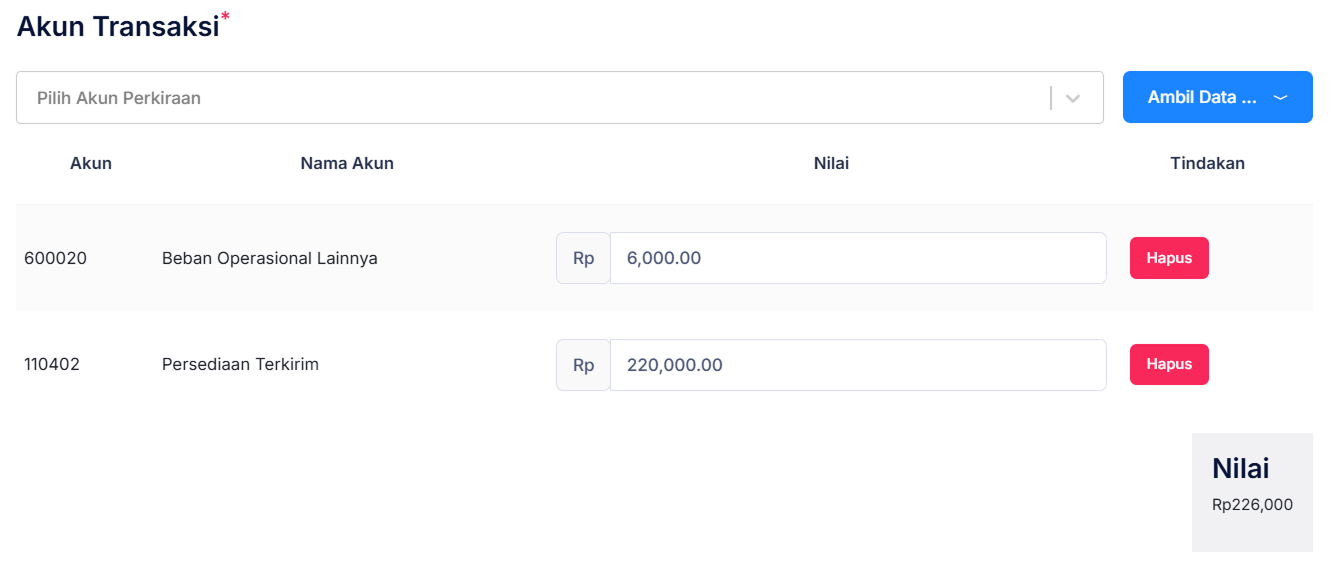Click the Persediaan Terkirim account name
Image resolution: width=1343 pixels, height=566 pixels.
click(x=240, y=364)
